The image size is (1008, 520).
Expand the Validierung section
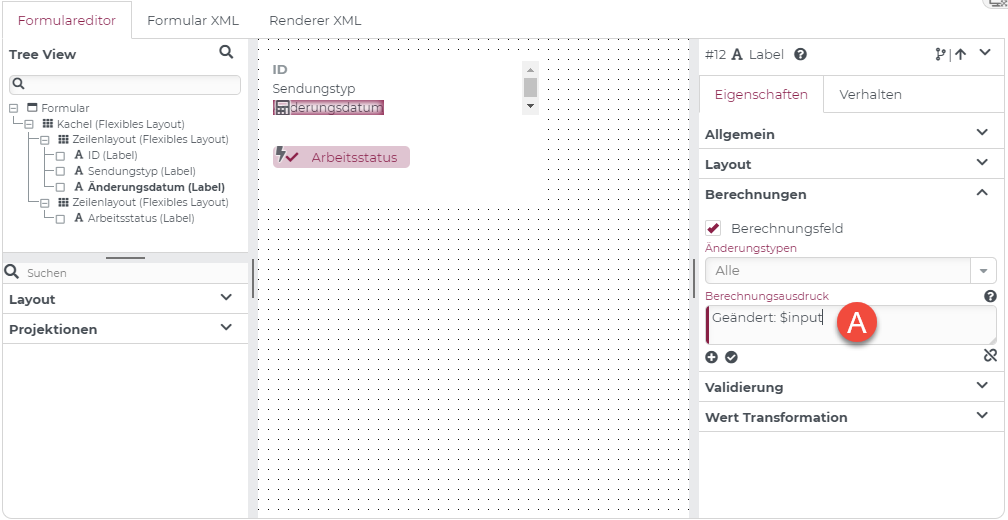point(850,387)
